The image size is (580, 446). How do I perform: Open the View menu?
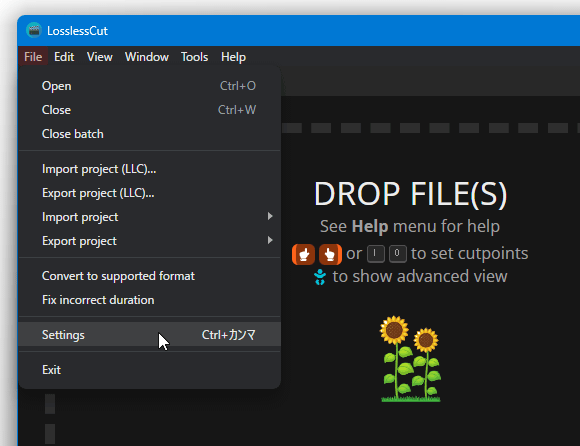coord(100,57)
